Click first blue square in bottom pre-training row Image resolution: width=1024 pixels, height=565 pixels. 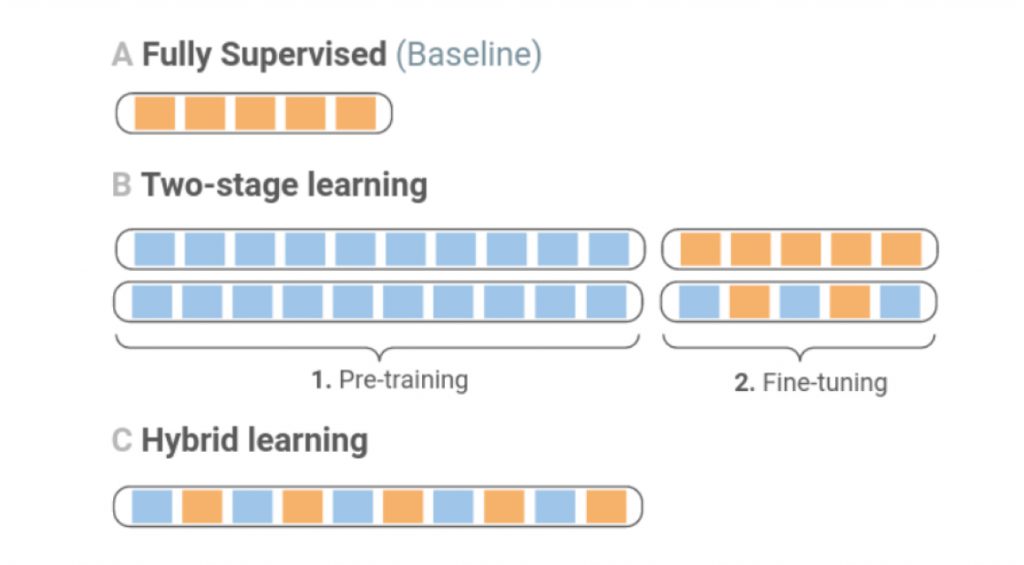pos(154,301)
